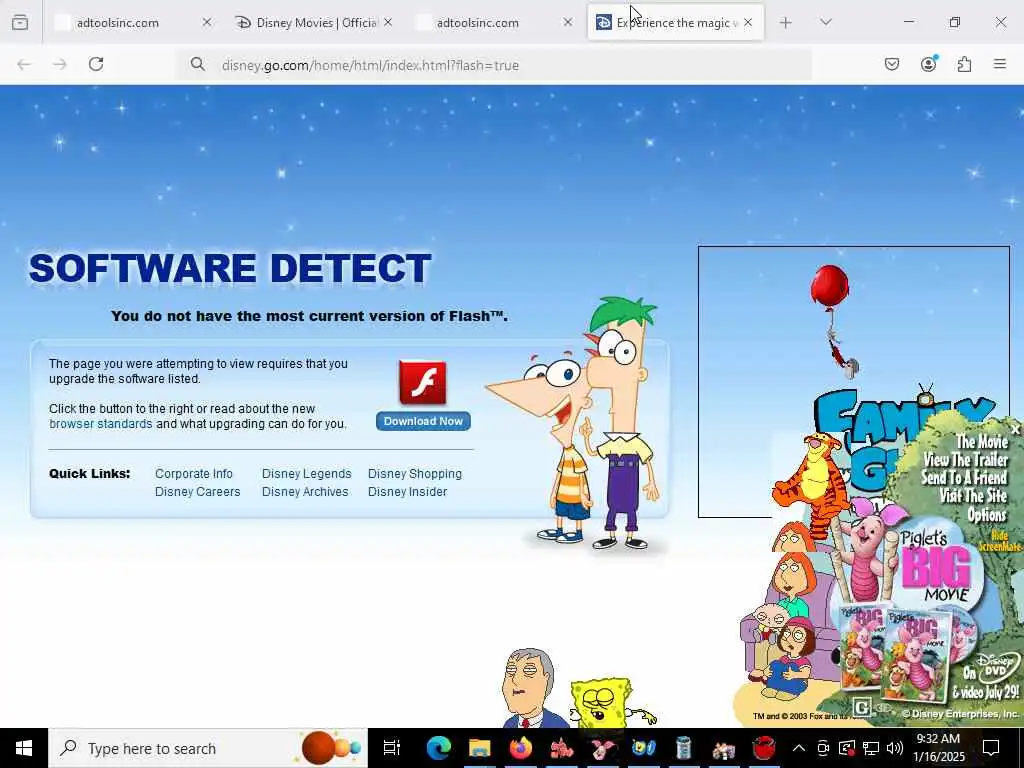The width and height of the screenshot is (1024, 768).
Task: Click the network tray icon
Action: click(871, 748)
